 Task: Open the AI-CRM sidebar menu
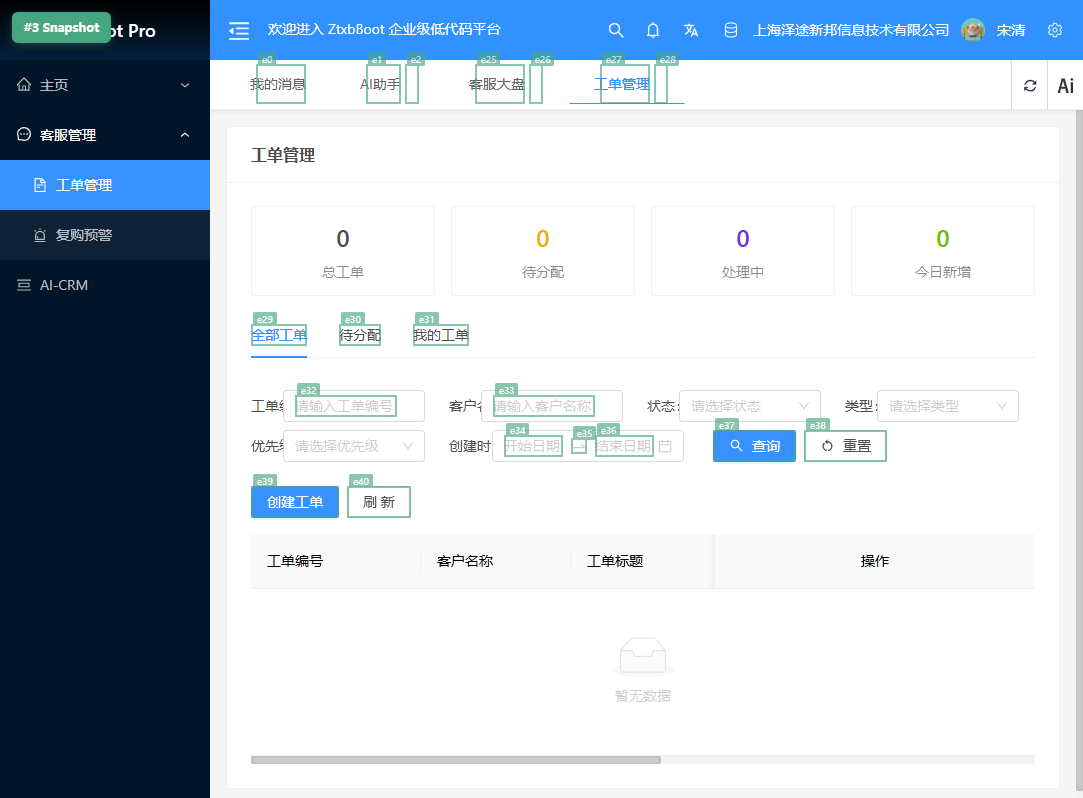coord(105,285)
